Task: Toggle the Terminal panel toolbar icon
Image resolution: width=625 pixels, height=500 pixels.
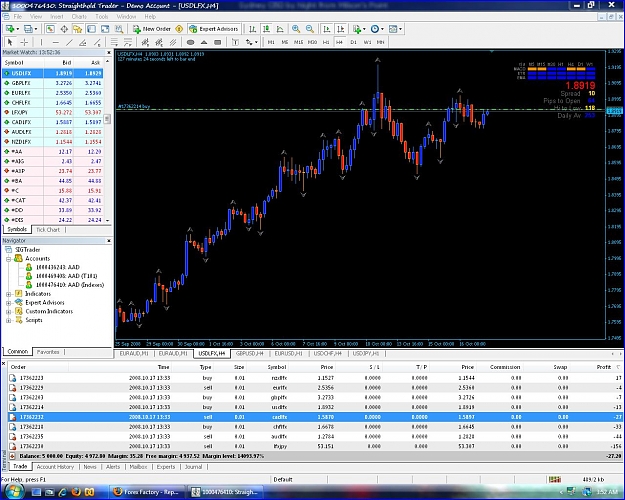Action: pos(91,29)
